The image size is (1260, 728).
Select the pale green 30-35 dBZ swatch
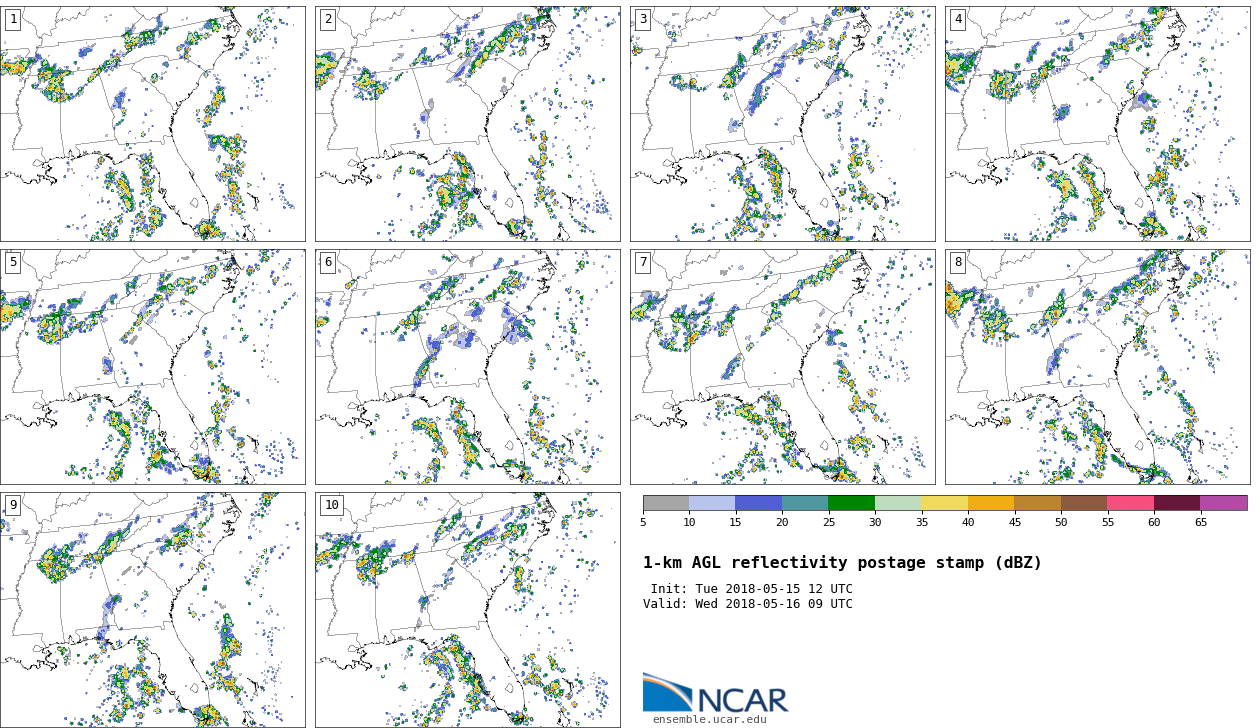pyautogui.click(x=898, y=503)
